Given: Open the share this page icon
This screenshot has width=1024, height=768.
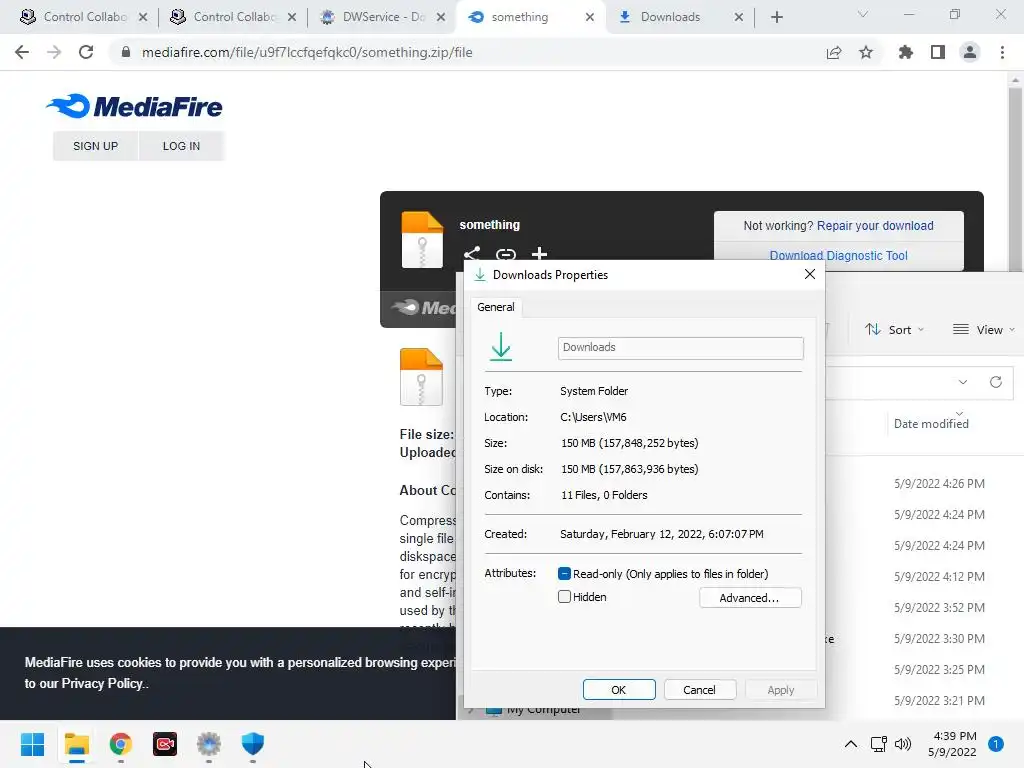Looking at the screenshot, I should pos(834,52).
